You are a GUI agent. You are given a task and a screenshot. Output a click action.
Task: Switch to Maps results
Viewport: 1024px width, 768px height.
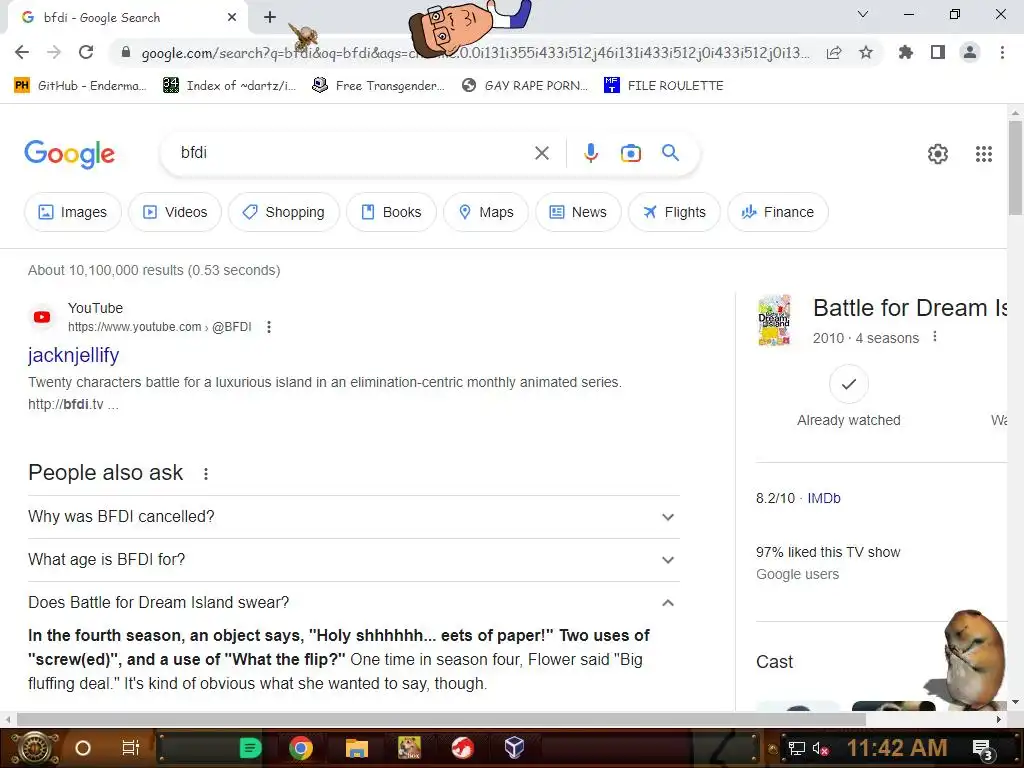486,212
